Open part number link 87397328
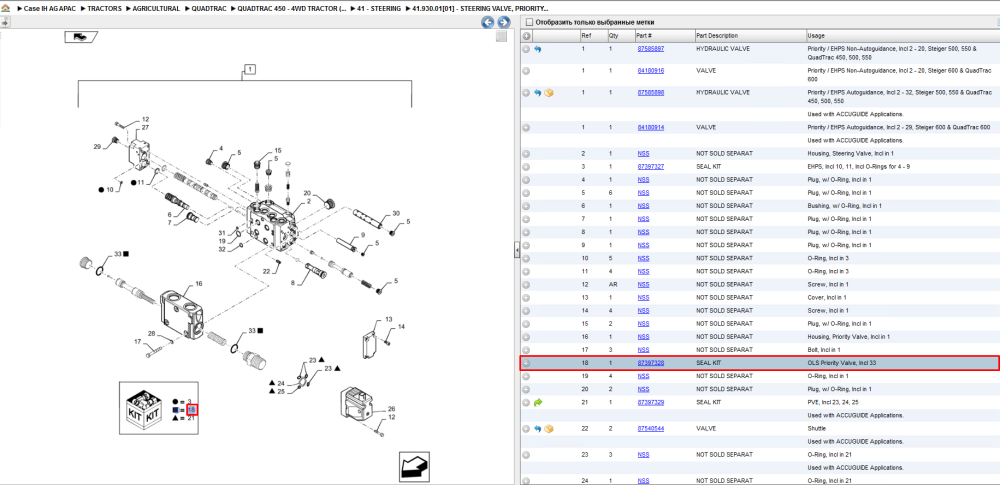 tap(651, 363)
